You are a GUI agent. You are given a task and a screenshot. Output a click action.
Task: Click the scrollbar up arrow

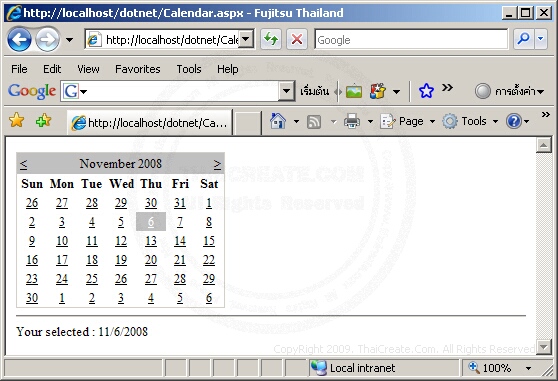pyautogui.click(x=544, y=145)
